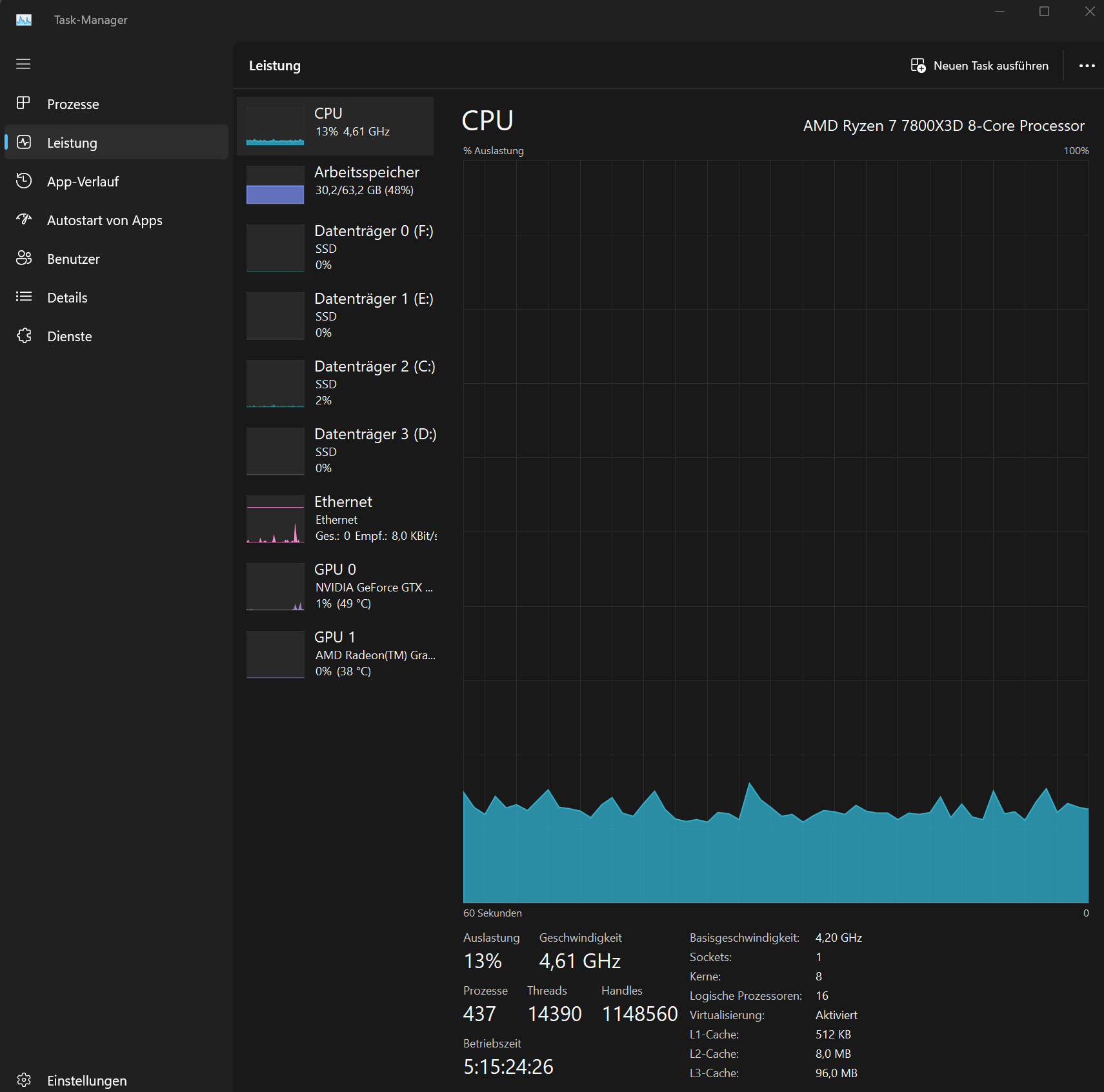Image resolution: width=1104 pixels, height=1092 pixels.
Task: Click the 30,2/63,2 GB (48%) memory value
Action: [365, 190]
